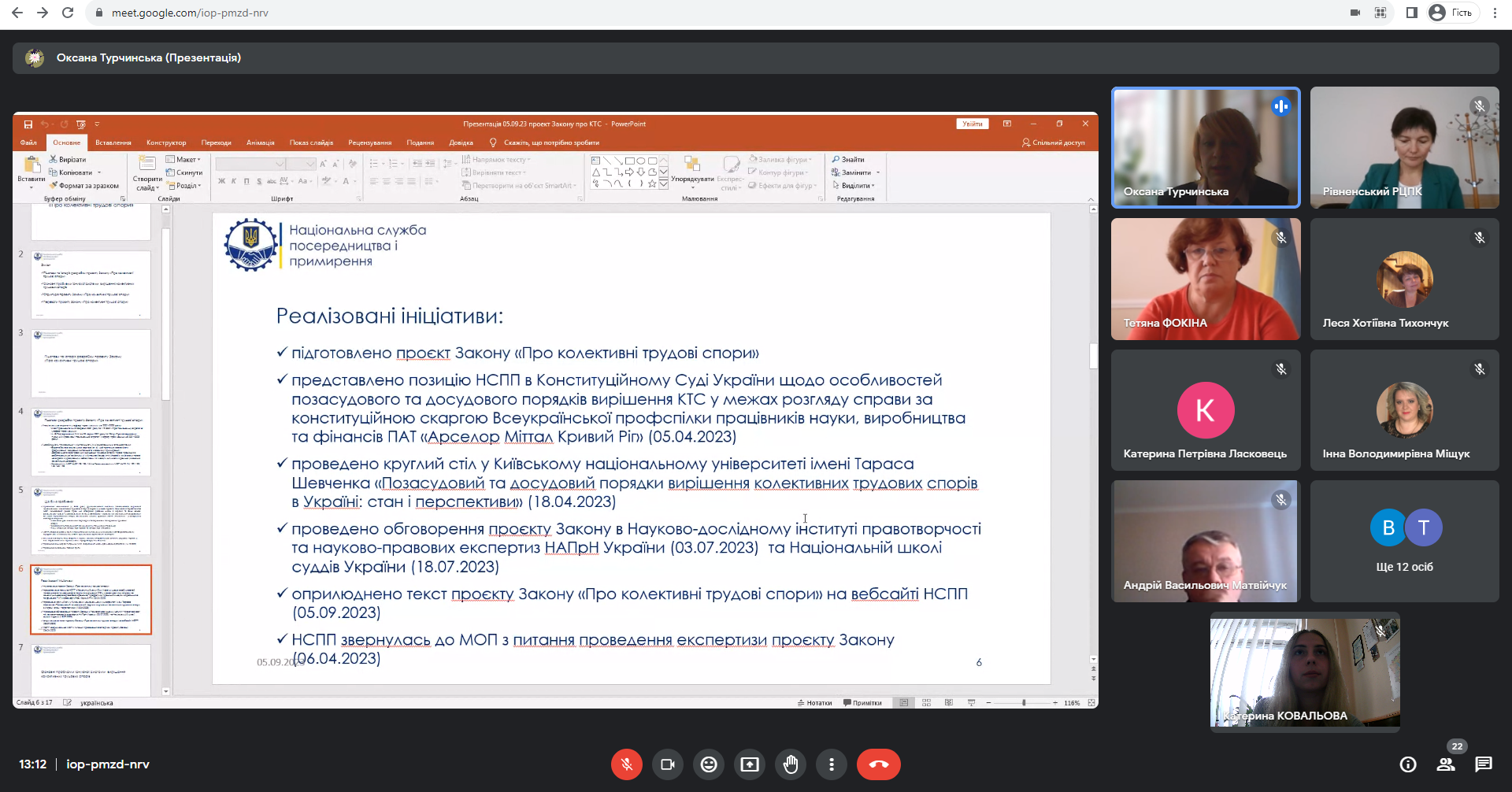Viewport: 1512px width, 792px height.
Task: Select Оксана Турчинська video tile
Action: pyautogui.click(x=1206, y=147)
